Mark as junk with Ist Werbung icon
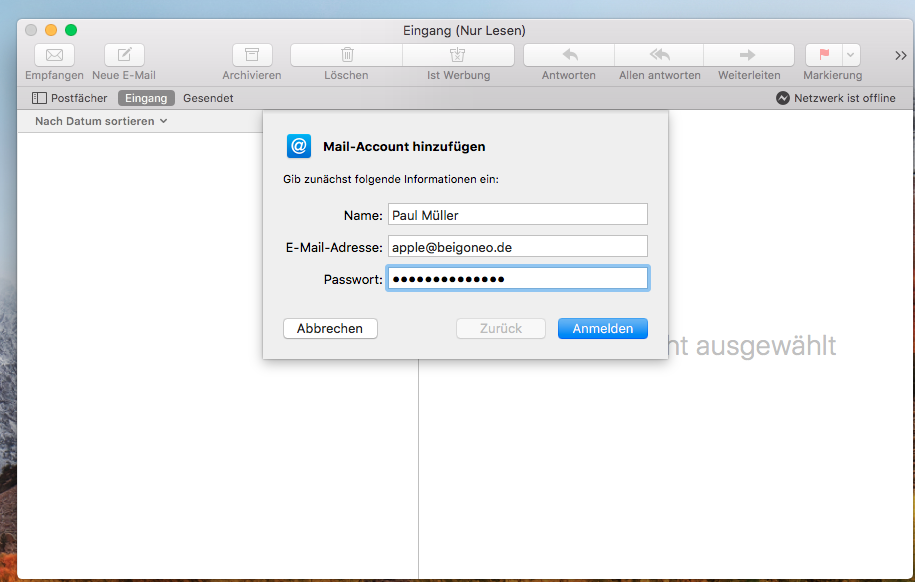The height and width of the screenshot is (582, 915). pos(458,55)
